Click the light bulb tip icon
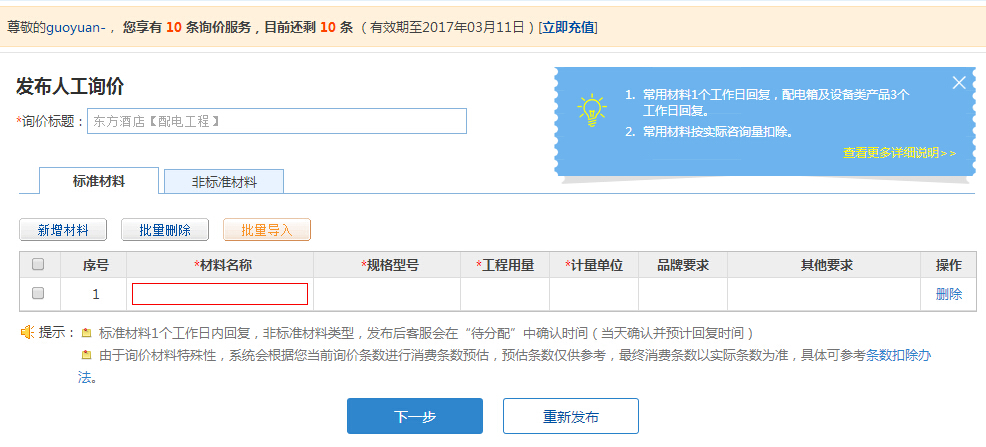 [591, 111]
